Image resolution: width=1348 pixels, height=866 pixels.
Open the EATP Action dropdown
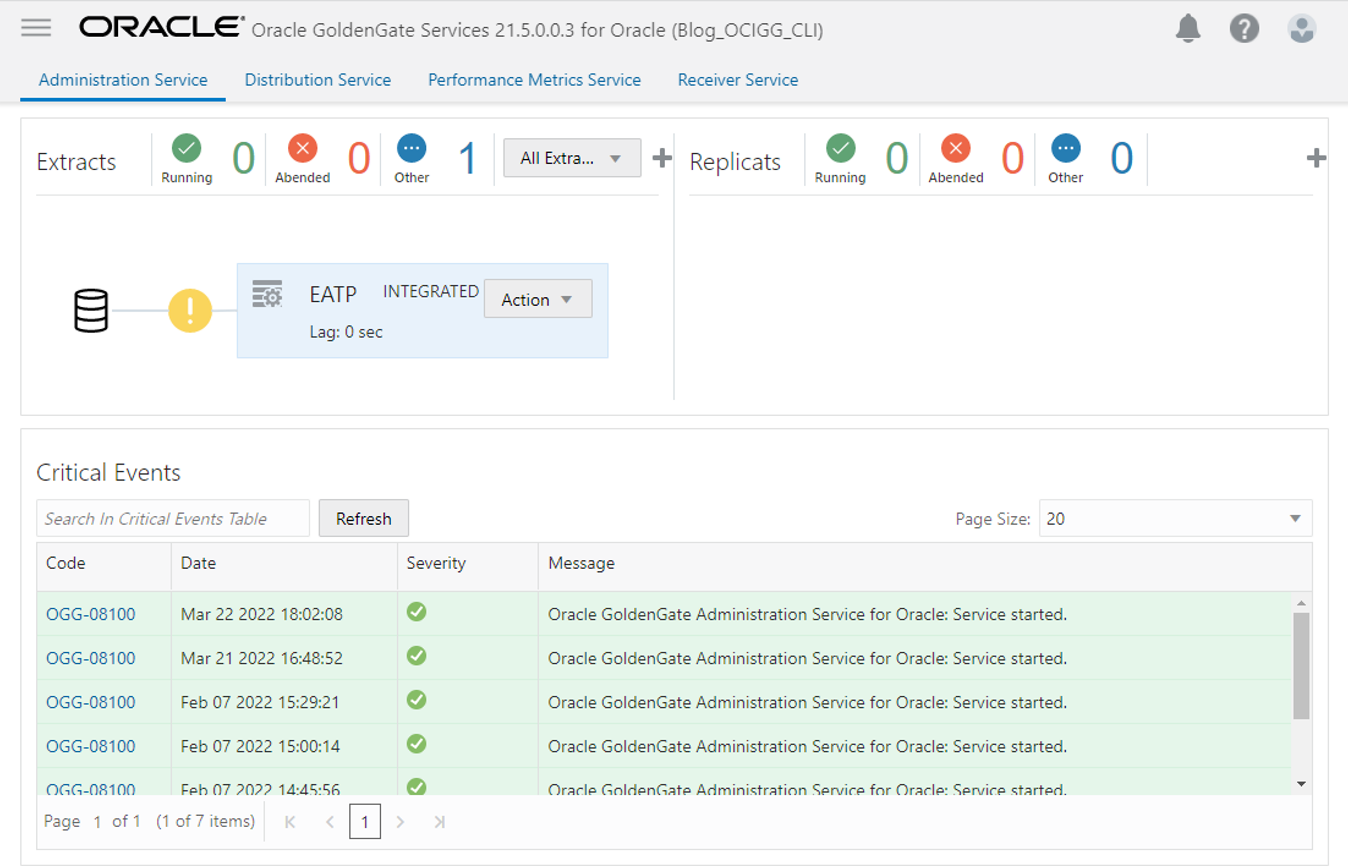(537, 299)
